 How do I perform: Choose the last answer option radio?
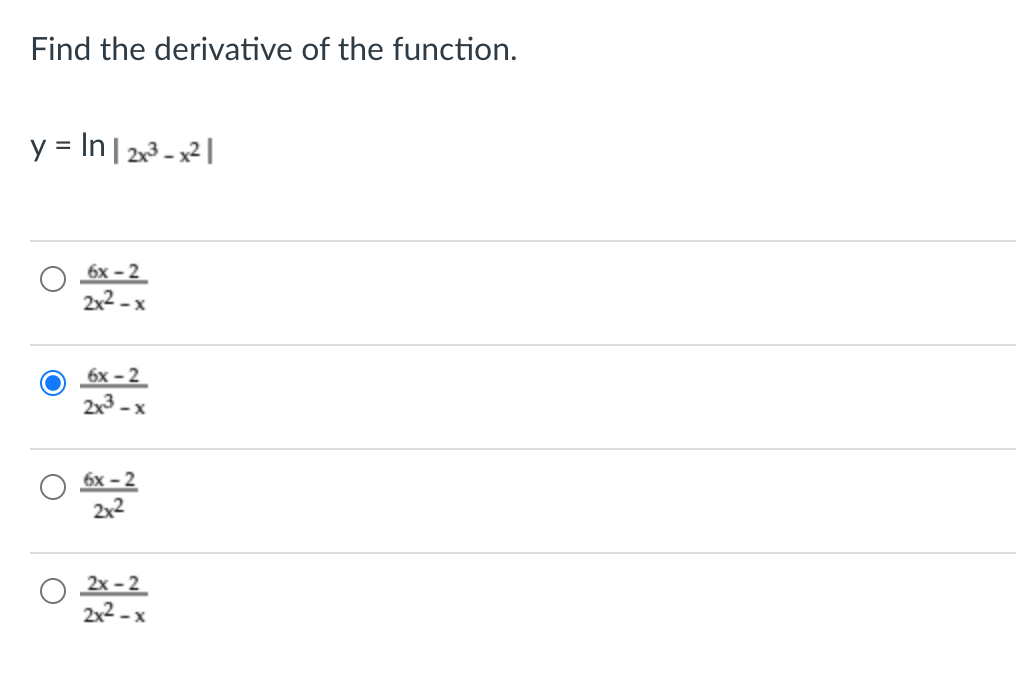(52, 590)
